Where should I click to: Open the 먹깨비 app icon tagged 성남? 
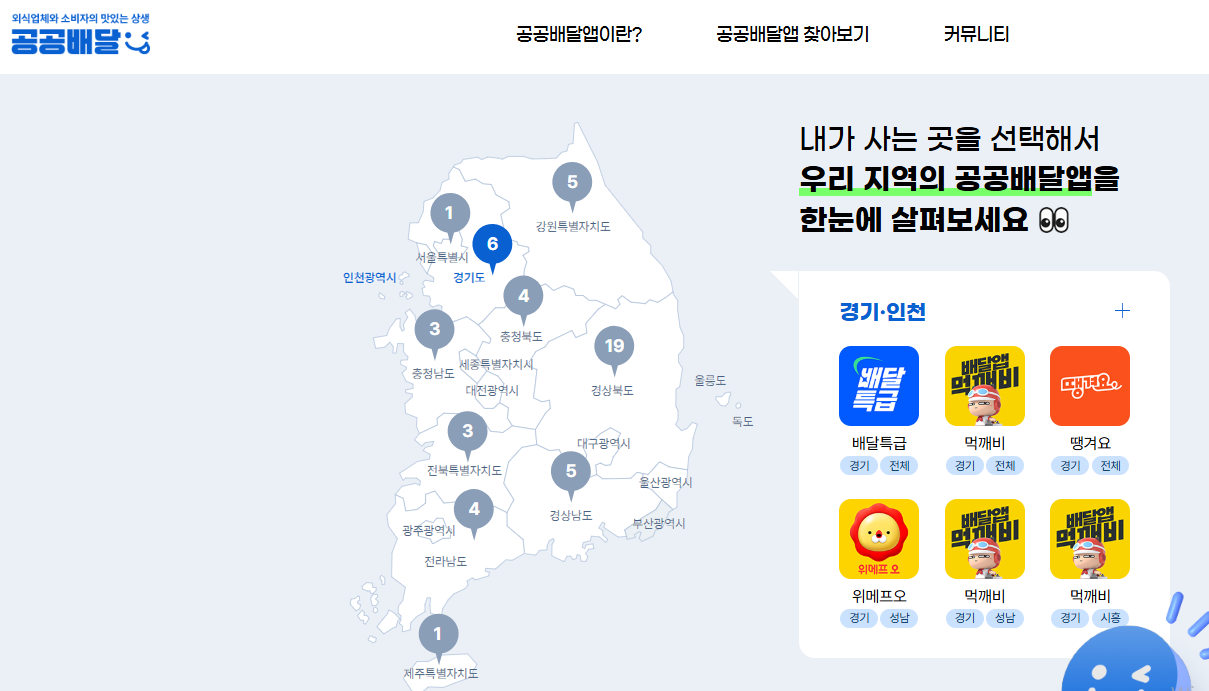pyautogui.click(x=985, y=539)
